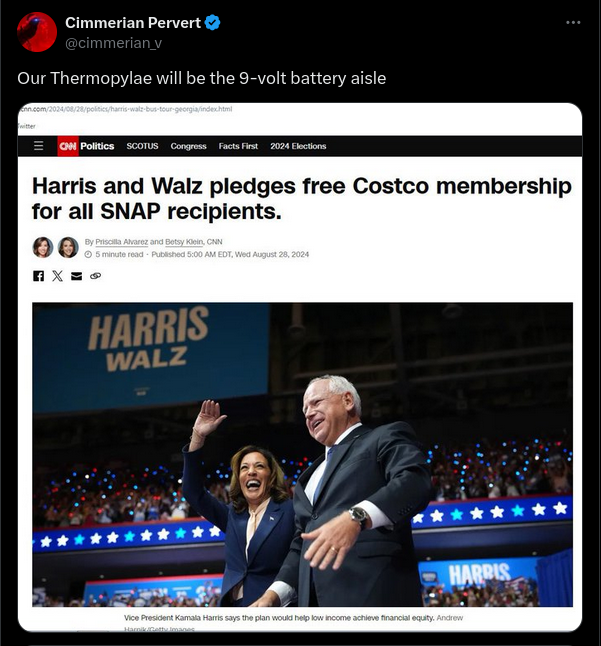Open the SCOTUS navigation item
Viewport: 601px width, 646px height.
point(143,146)
